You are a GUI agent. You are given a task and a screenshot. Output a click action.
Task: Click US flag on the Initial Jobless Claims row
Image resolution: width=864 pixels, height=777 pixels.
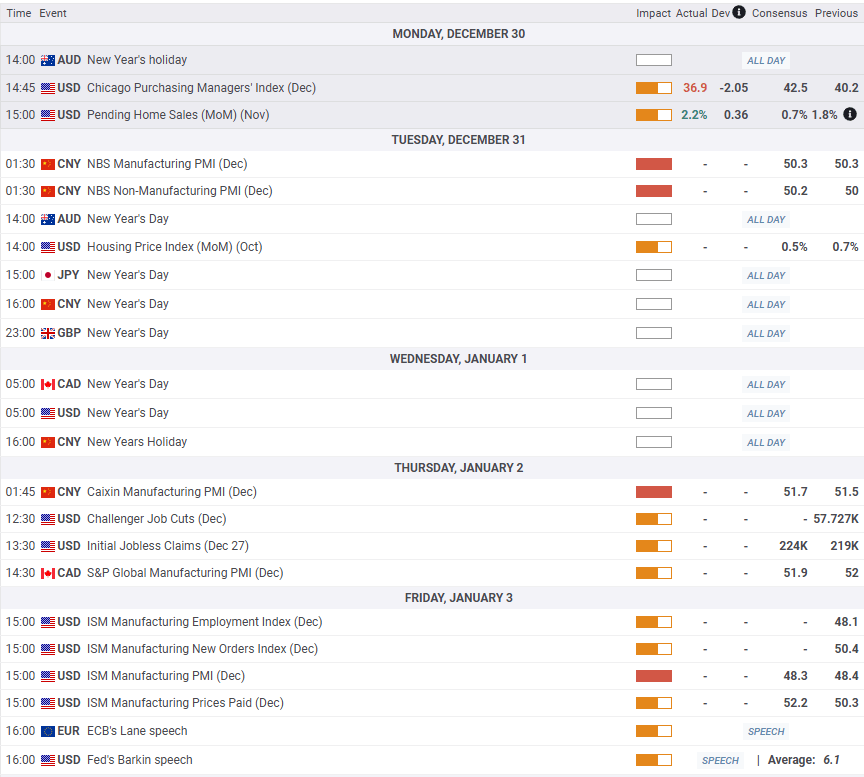click(x=48, y=546)
